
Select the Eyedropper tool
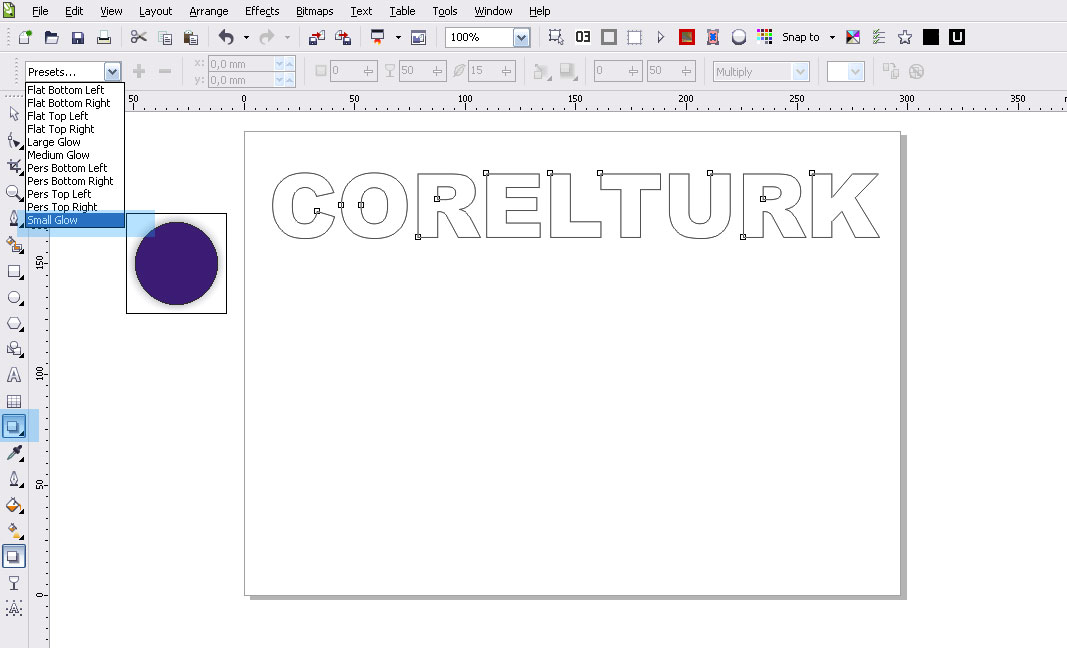point(14,453)
